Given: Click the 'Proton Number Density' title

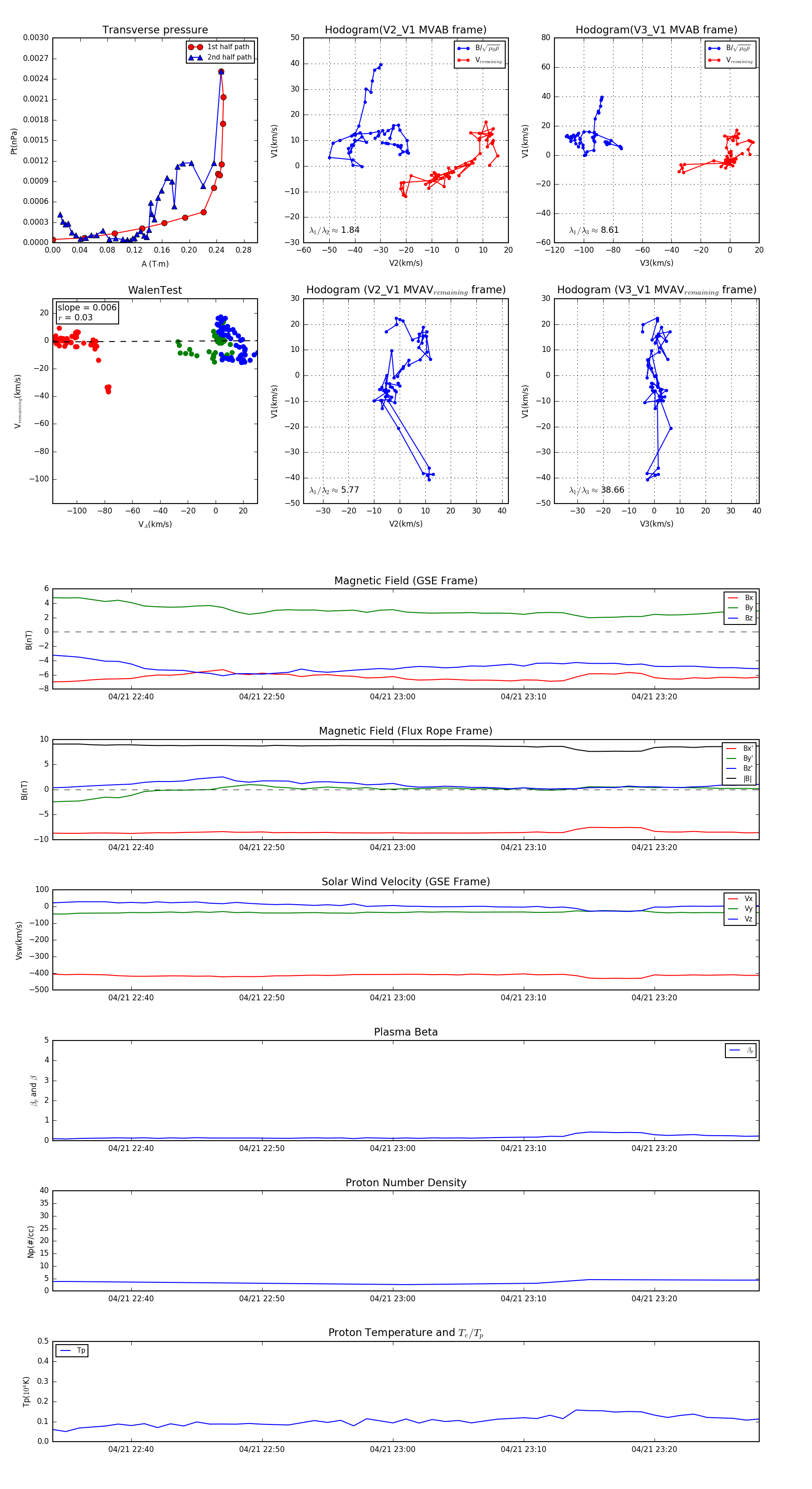Looking at the screenshot, I should [406, 1182].
